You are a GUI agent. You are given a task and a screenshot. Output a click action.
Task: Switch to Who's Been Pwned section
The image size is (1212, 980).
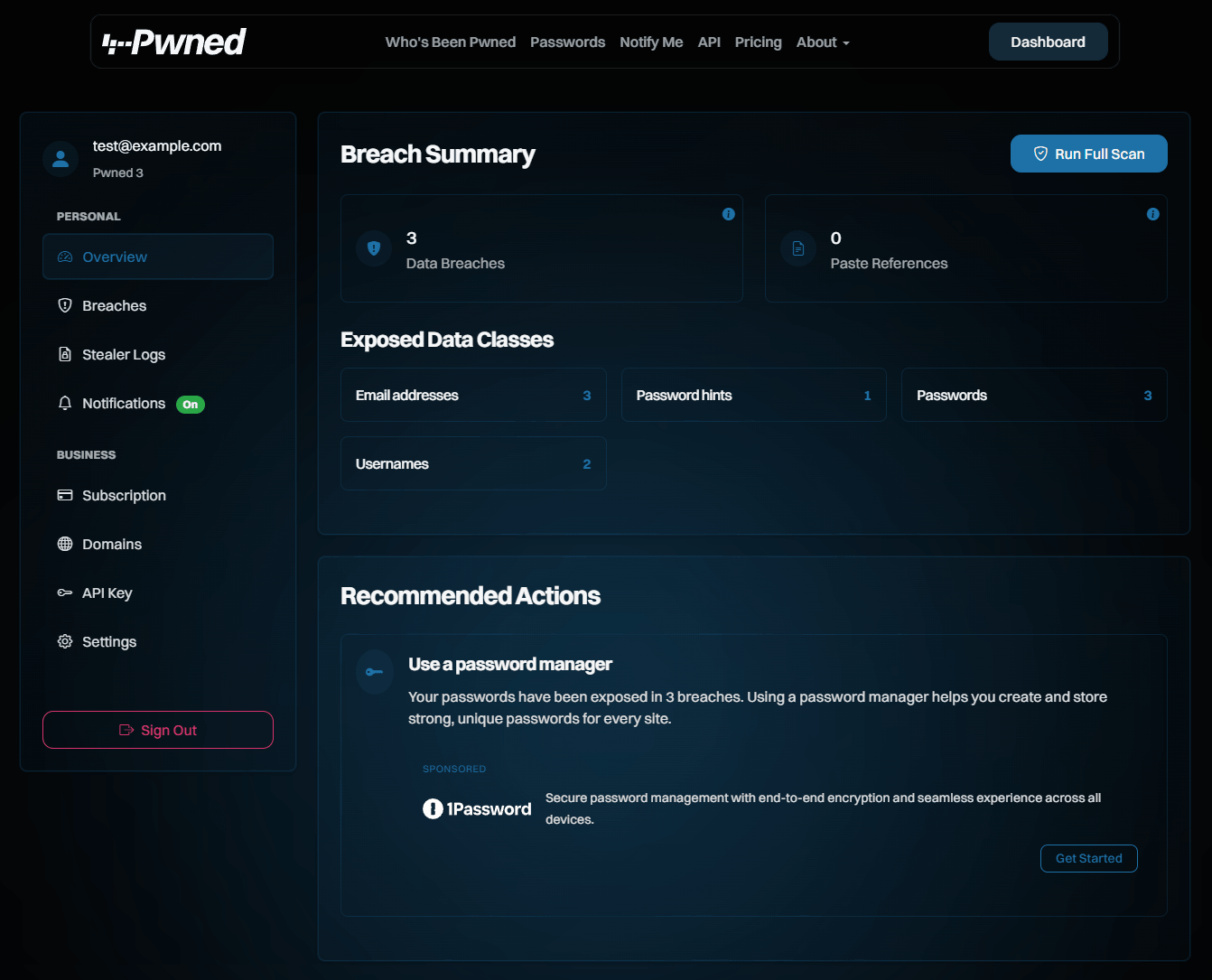tap(450, 42)
